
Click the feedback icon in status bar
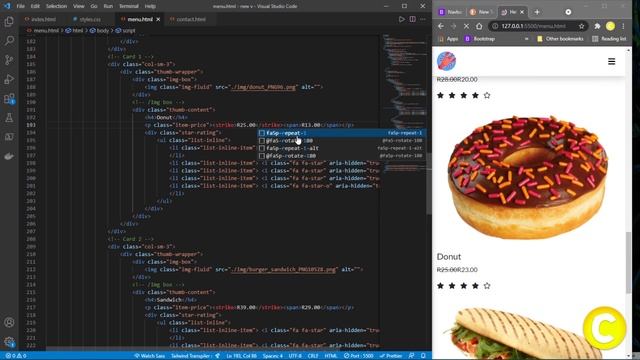click(411, 356)
